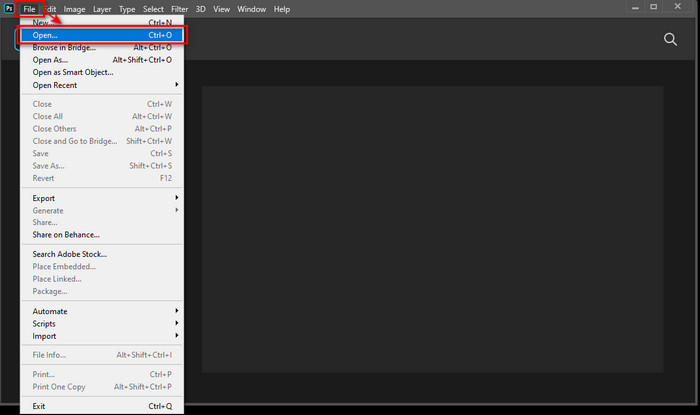Click the Close Others entry
The width and height of the screenshot is (700, 415).
pos(102,129)
